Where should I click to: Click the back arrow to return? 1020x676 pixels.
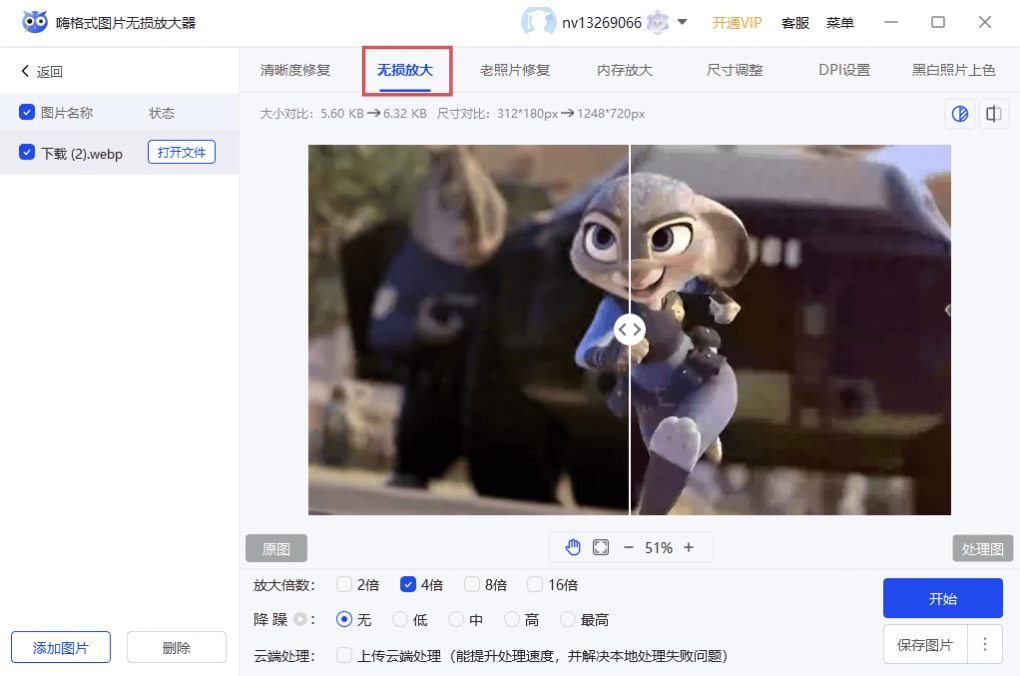26,72
